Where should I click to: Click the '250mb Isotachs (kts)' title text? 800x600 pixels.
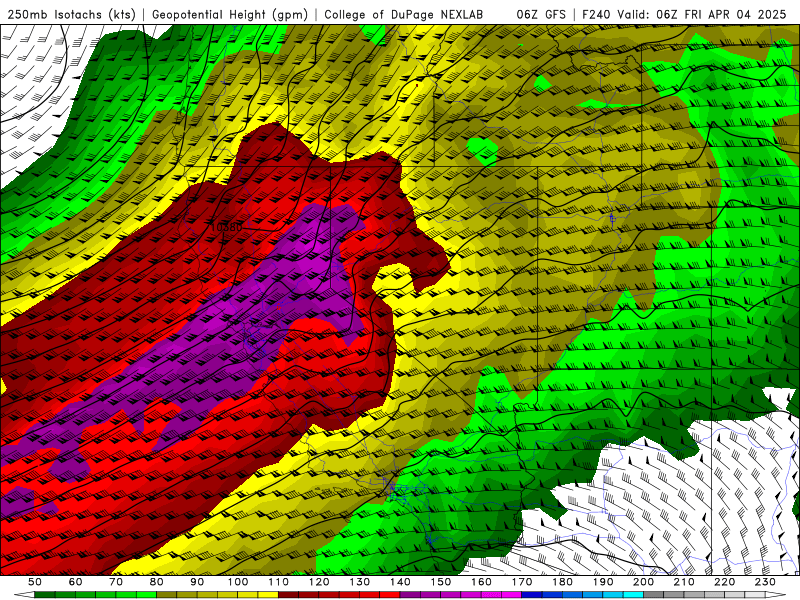click(71, 15)
